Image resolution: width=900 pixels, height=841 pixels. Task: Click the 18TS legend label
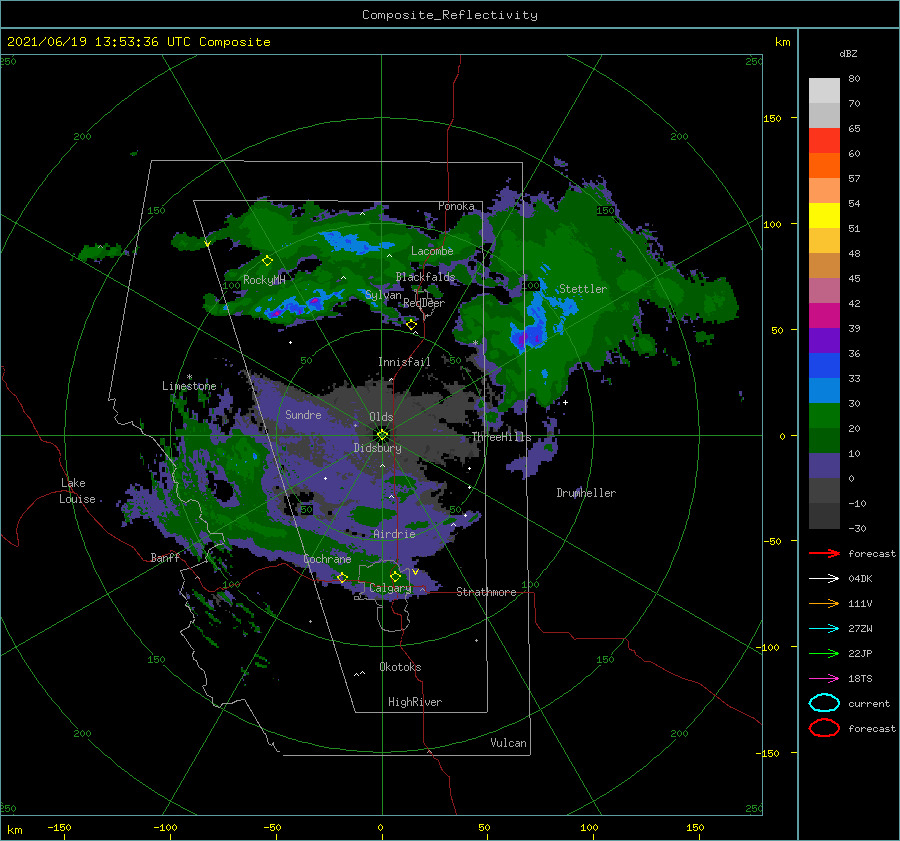[860, 679]
